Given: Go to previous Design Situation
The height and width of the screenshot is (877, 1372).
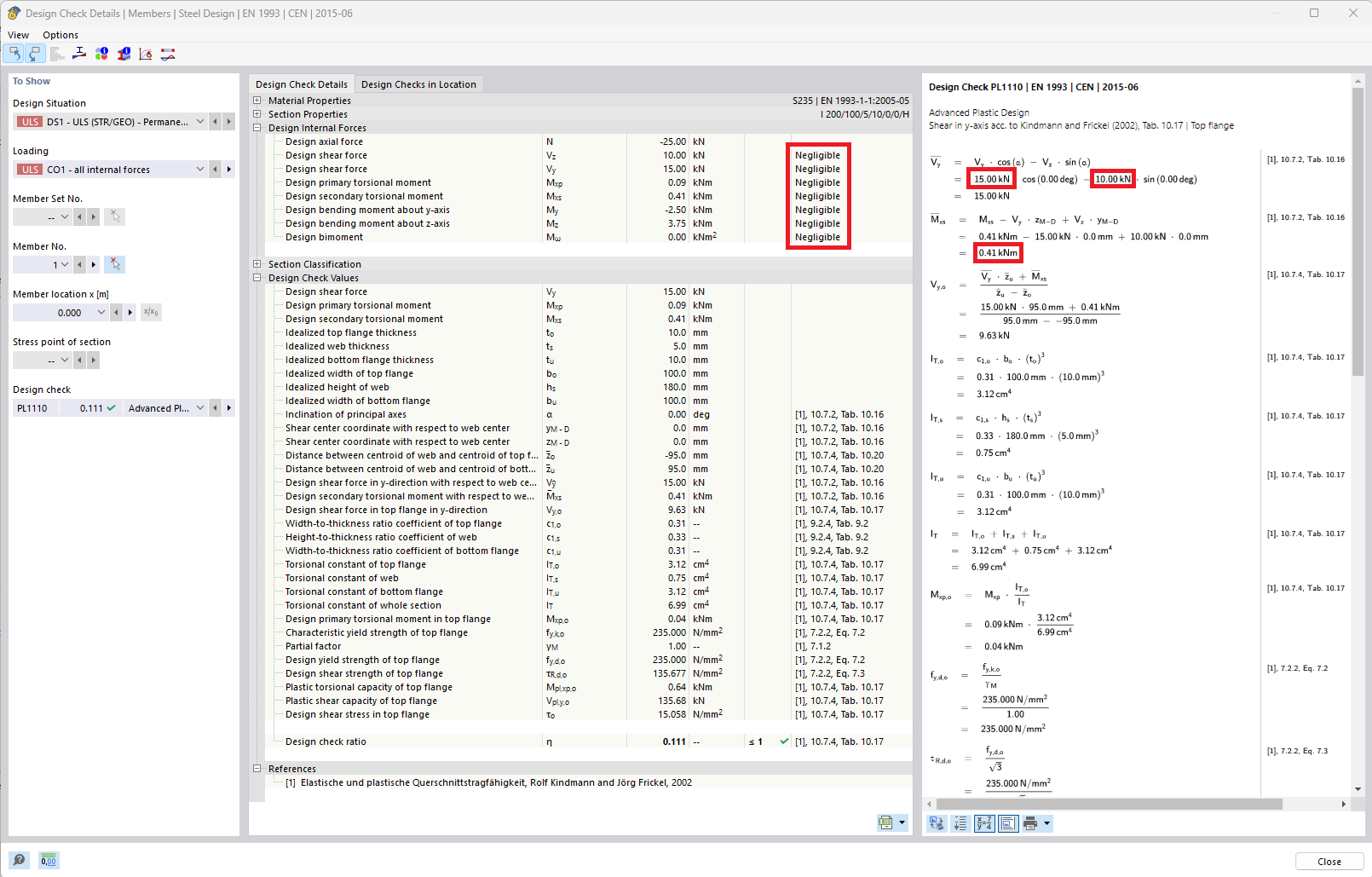Looking at the screenshot, I should [x=215, y=122].
